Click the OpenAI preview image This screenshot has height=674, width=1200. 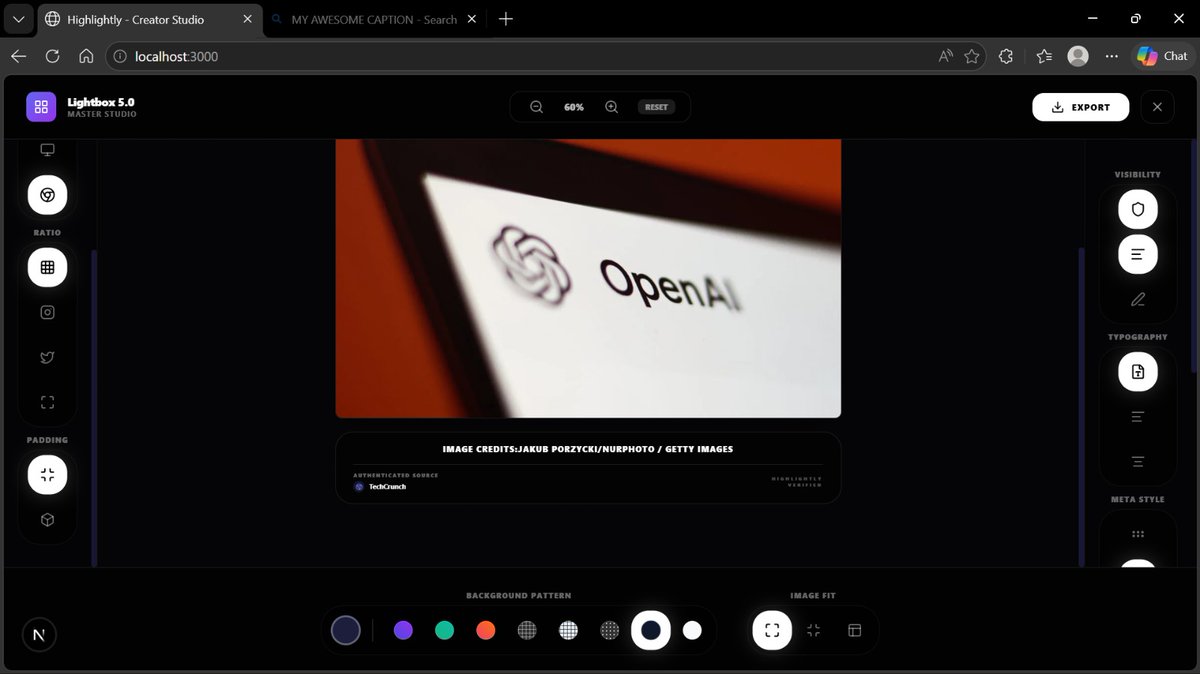tap(588, 278)
